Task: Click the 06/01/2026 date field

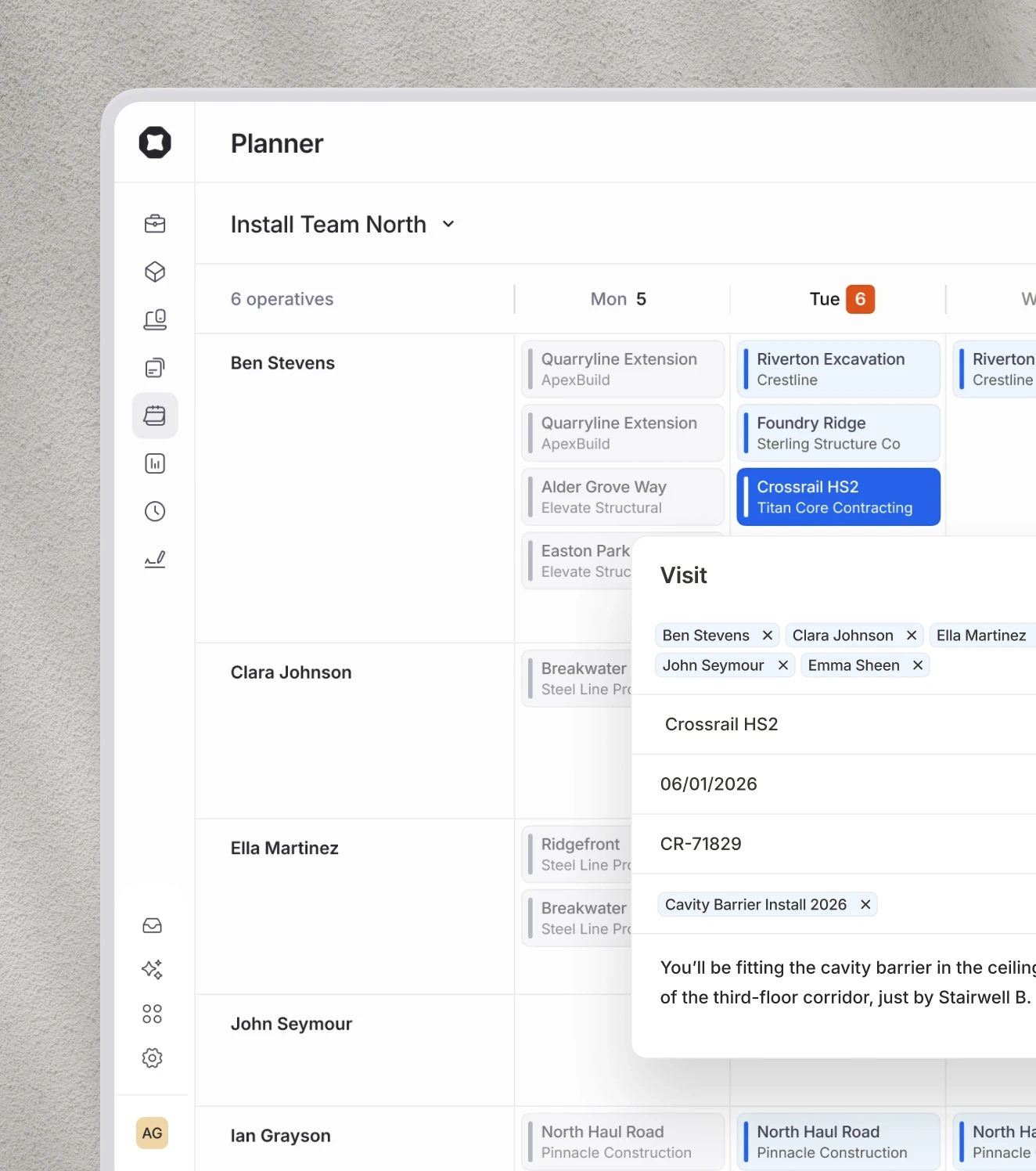Action: click(x=834, y=784)
